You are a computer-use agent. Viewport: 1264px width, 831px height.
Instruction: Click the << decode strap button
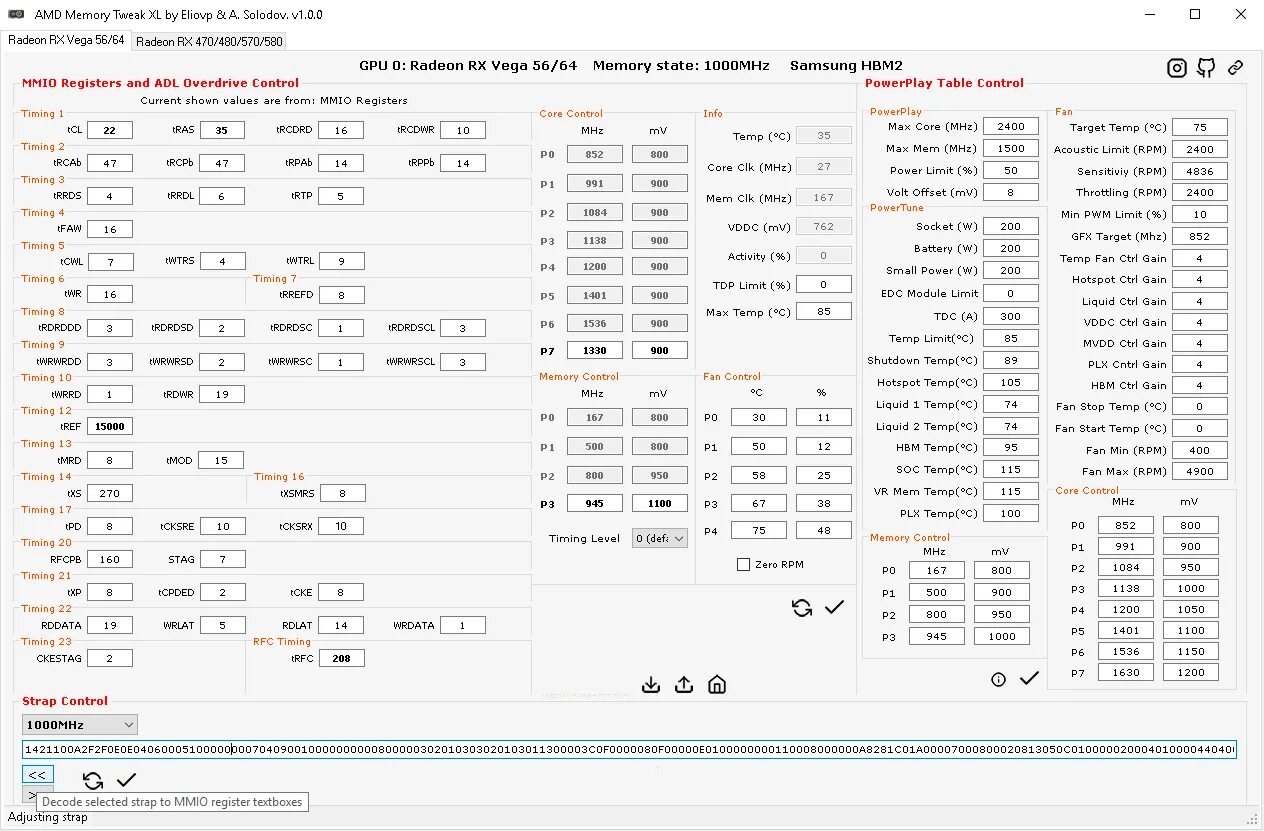[x=38, y=775]
